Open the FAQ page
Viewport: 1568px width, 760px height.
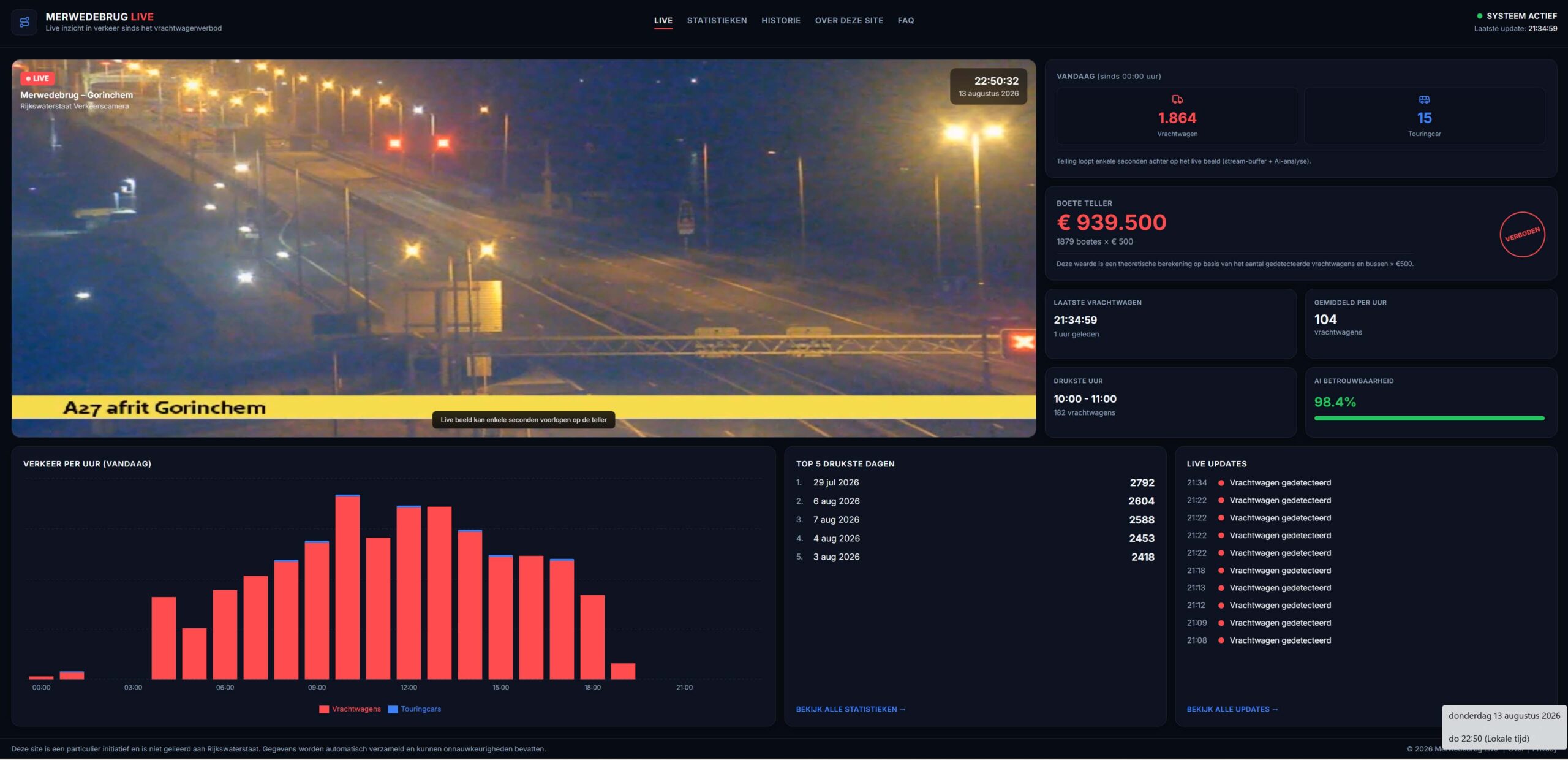[x=905, y=21]
